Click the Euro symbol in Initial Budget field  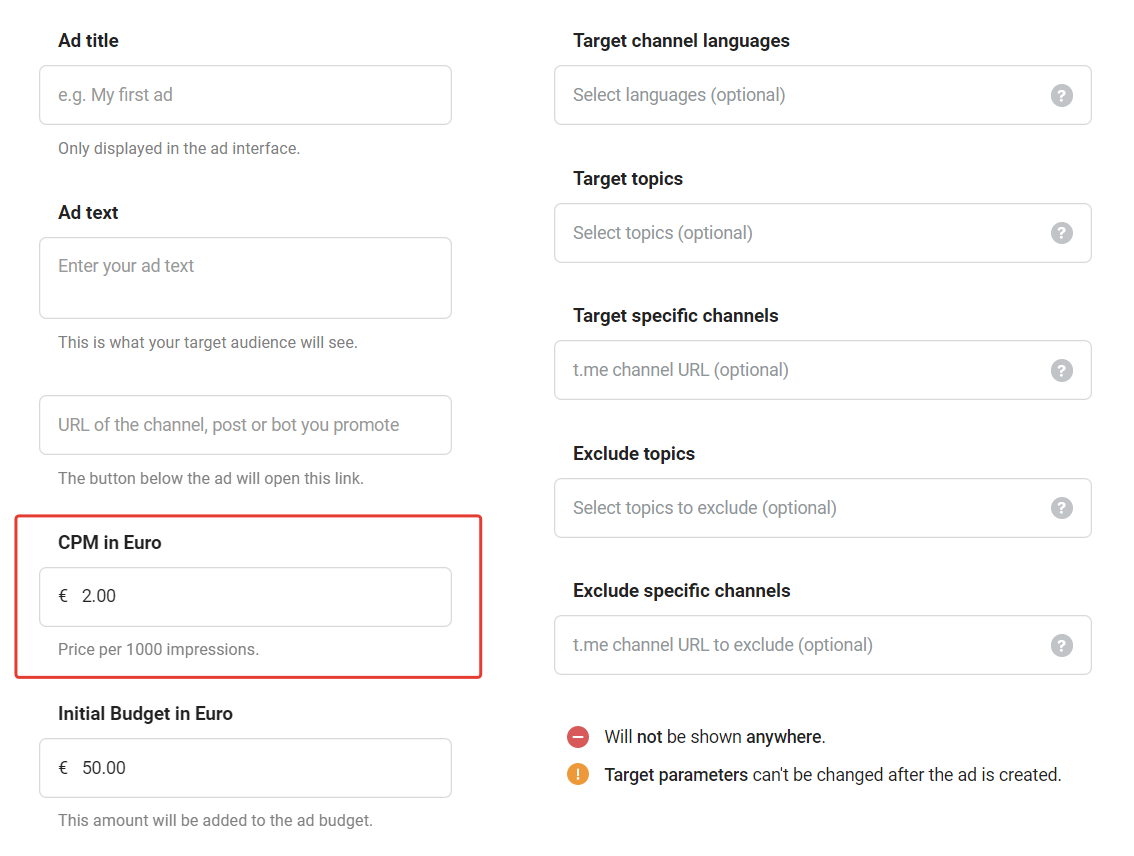point(63,768)
